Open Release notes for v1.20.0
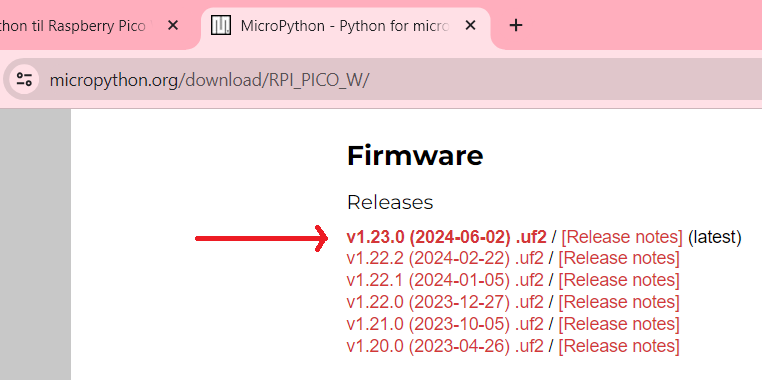Image resolution: width=762 pixels, height=381 pixels. (619, 346)
